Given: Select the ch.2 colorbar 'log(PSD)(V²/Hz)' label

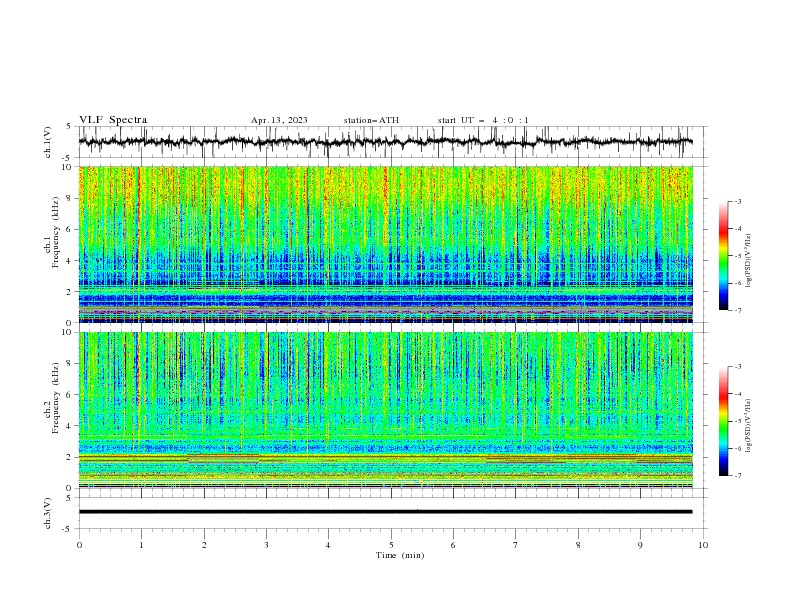Looking at the screenshot, I should (x=749, y=425).
